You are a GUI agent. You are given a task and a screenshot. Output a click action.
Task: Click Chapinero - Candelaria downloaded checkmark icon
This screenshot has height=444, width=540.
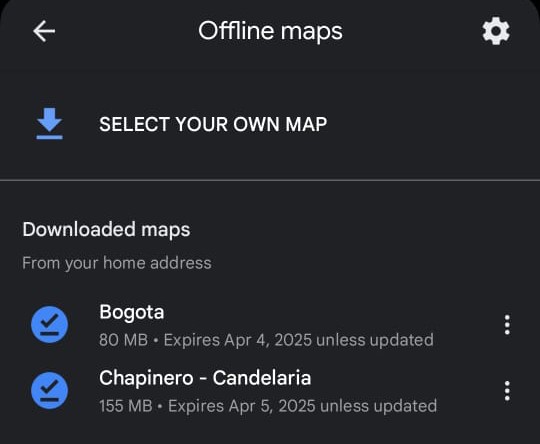49,391
